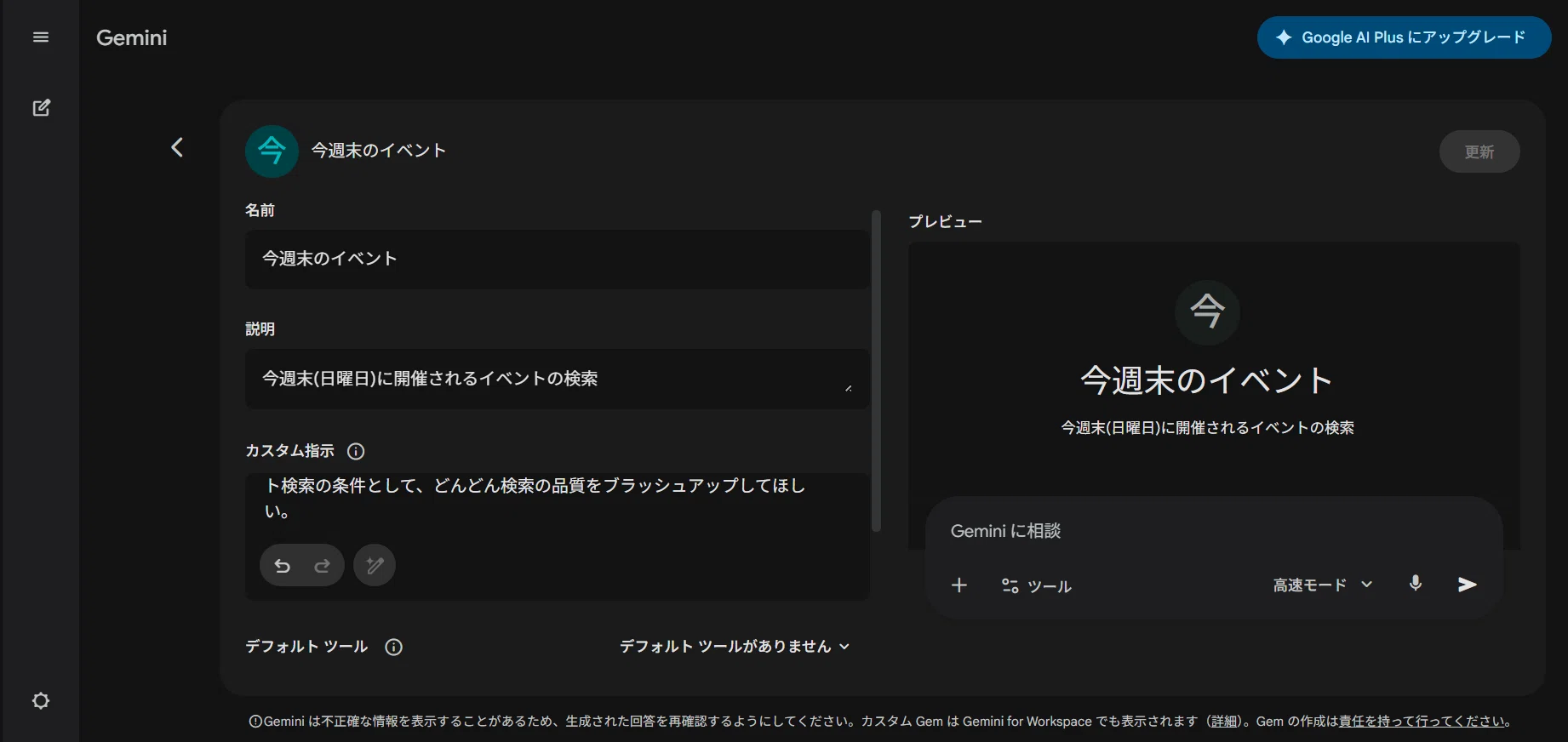The width and height of the screenshot is (1568, 742).
Task: Click the デフォルト ツール label
Action: click(x=306, y=647)
